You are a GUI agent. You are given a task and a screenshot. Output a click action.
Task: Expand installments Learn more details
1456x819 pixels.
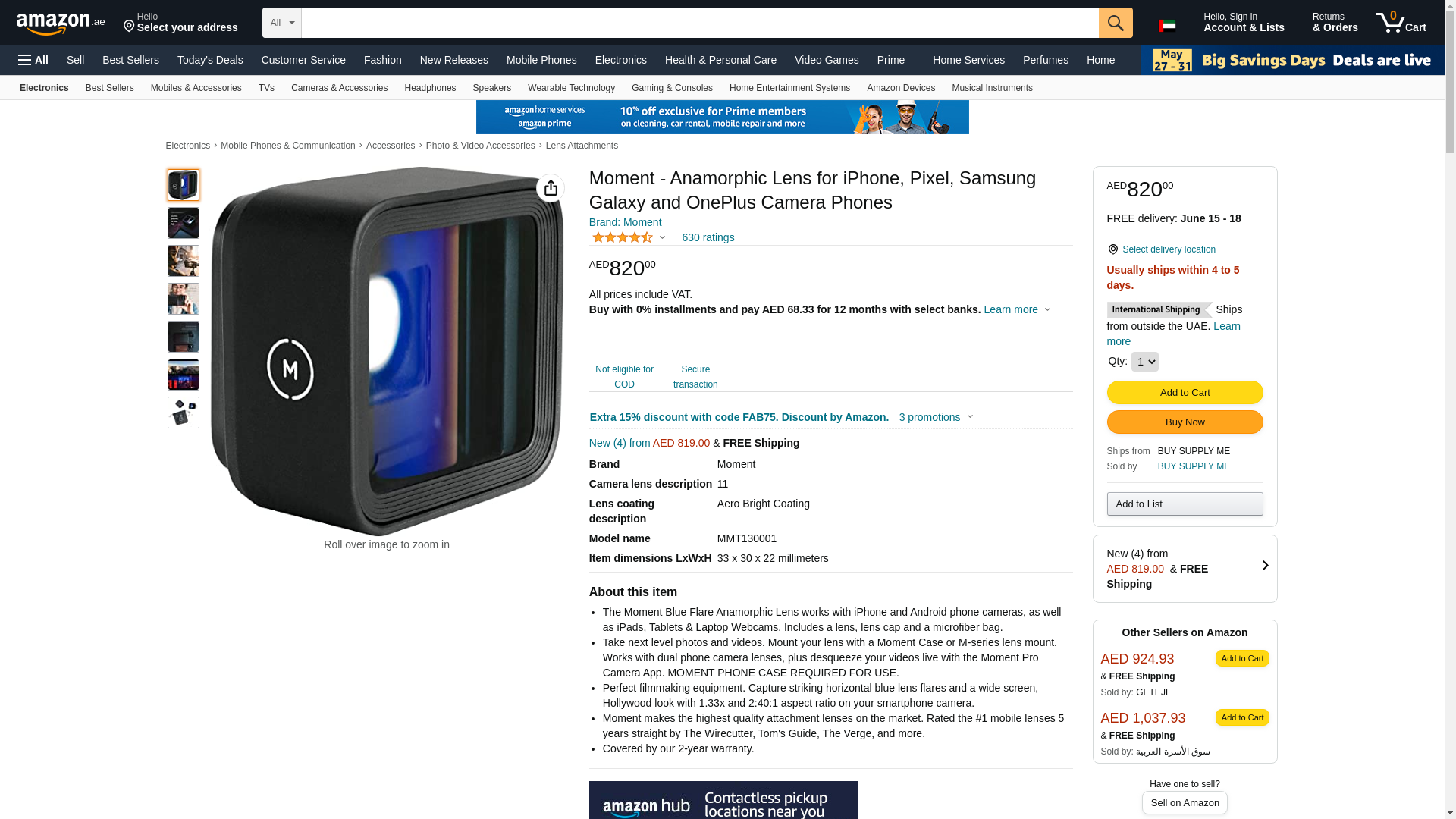point(1017,309)
